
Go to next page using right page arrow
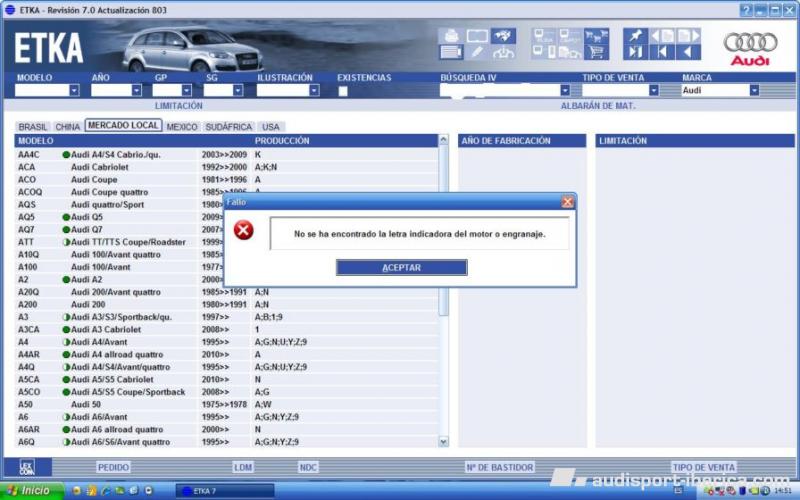[688, 36]
